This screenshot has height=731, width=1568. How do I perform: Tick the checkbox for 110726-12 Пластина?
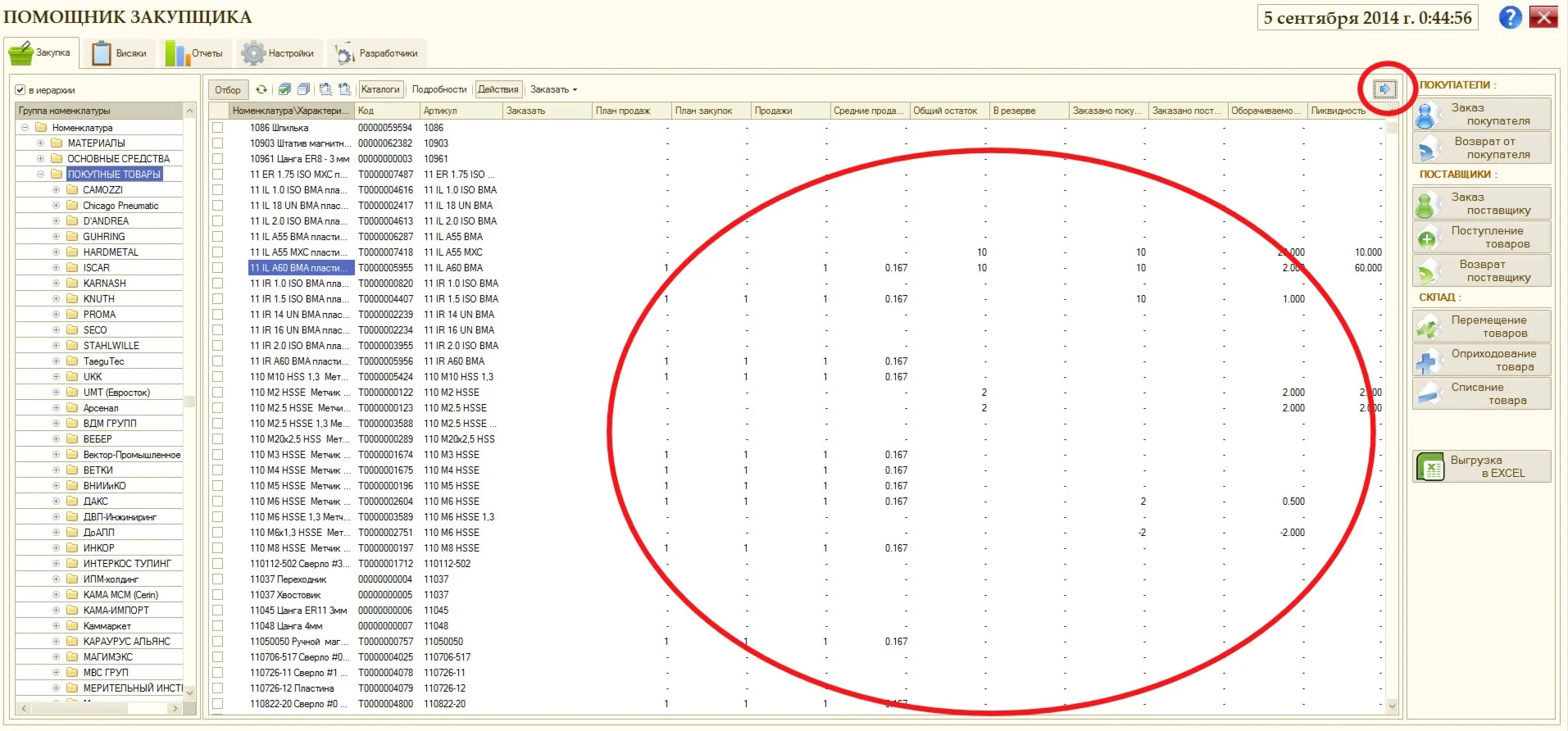click(217, 688)
